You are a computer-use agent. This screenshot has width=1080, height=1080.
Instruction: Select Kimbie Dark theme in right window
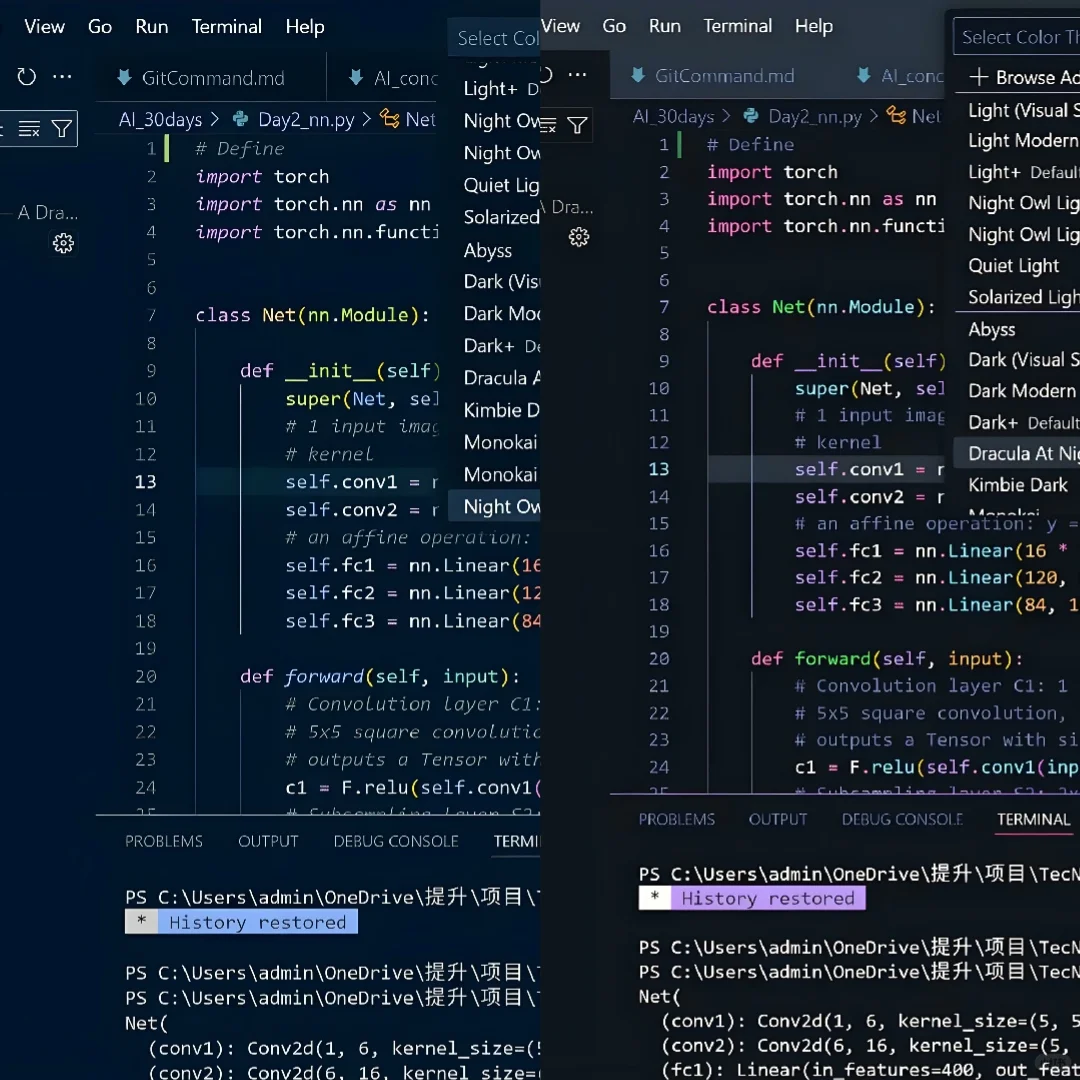(1017, 485)
